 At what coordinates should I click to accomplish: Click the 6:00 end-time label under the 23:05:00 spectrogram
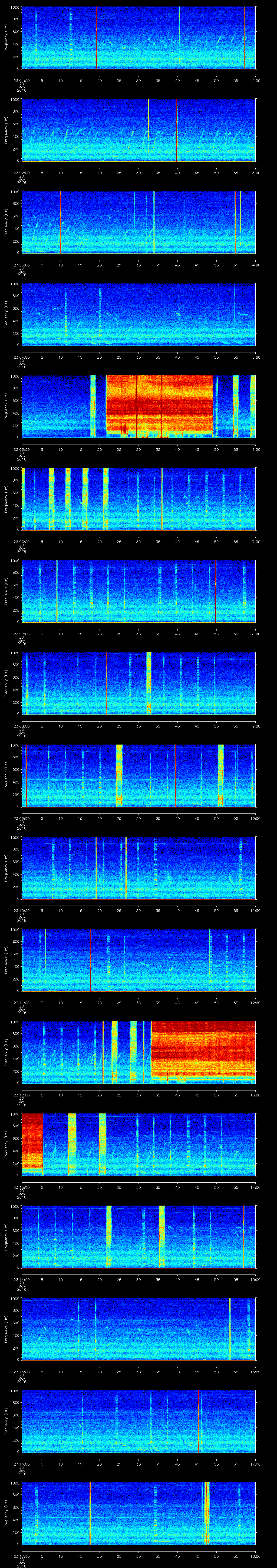pyautogui.click(x=256, y=449)
